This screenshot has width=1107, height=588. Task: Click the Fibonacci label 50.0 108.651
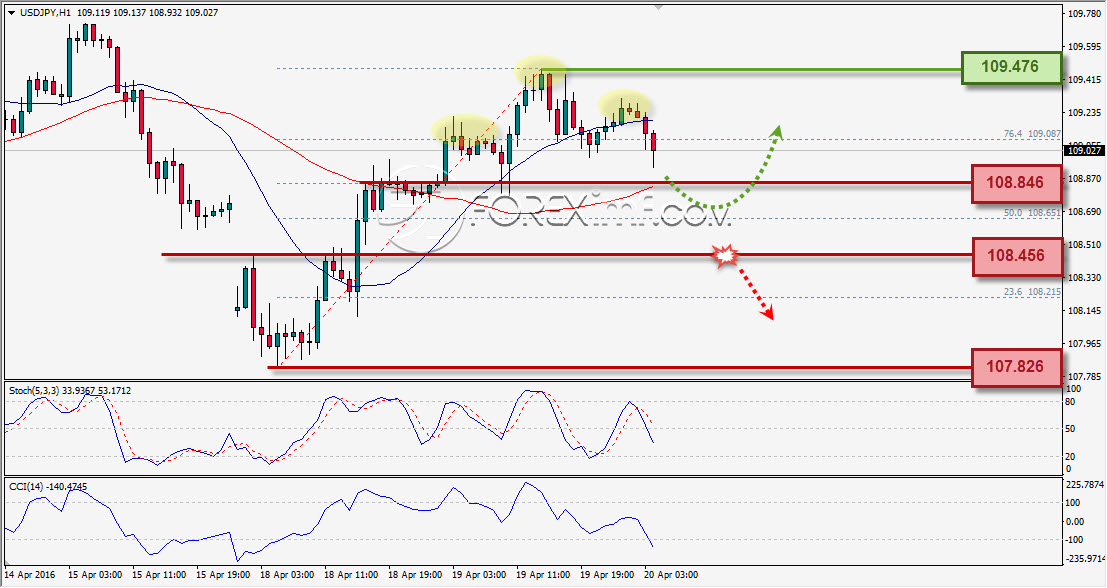(1032, 212)
